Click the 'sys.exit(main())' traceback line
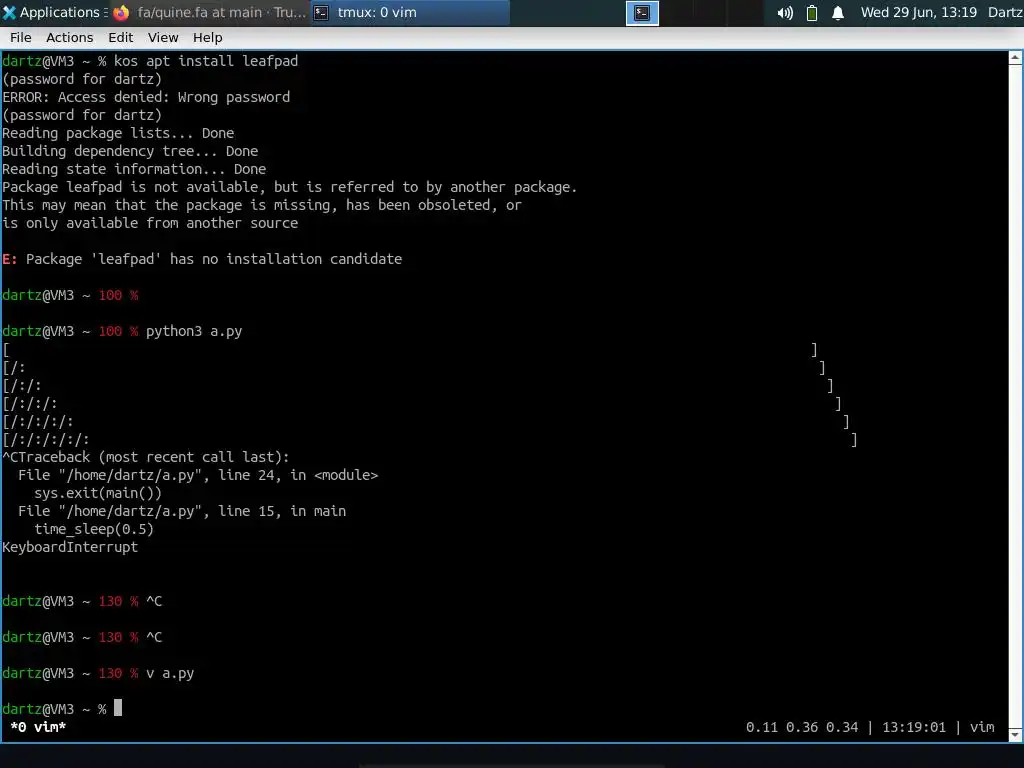 click(x=98, y=493)
